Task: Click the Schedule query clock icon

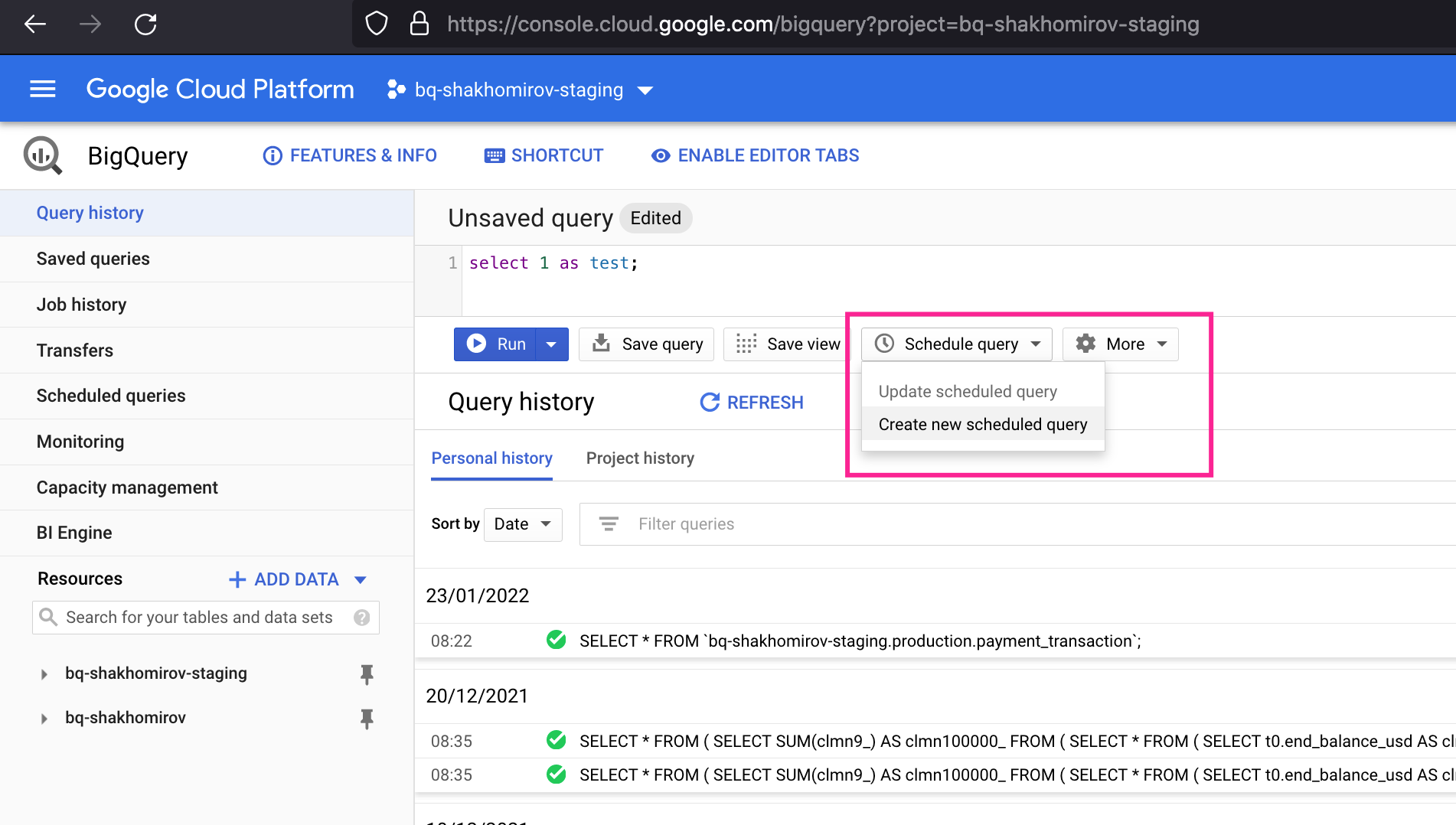Action: [885, 344]
